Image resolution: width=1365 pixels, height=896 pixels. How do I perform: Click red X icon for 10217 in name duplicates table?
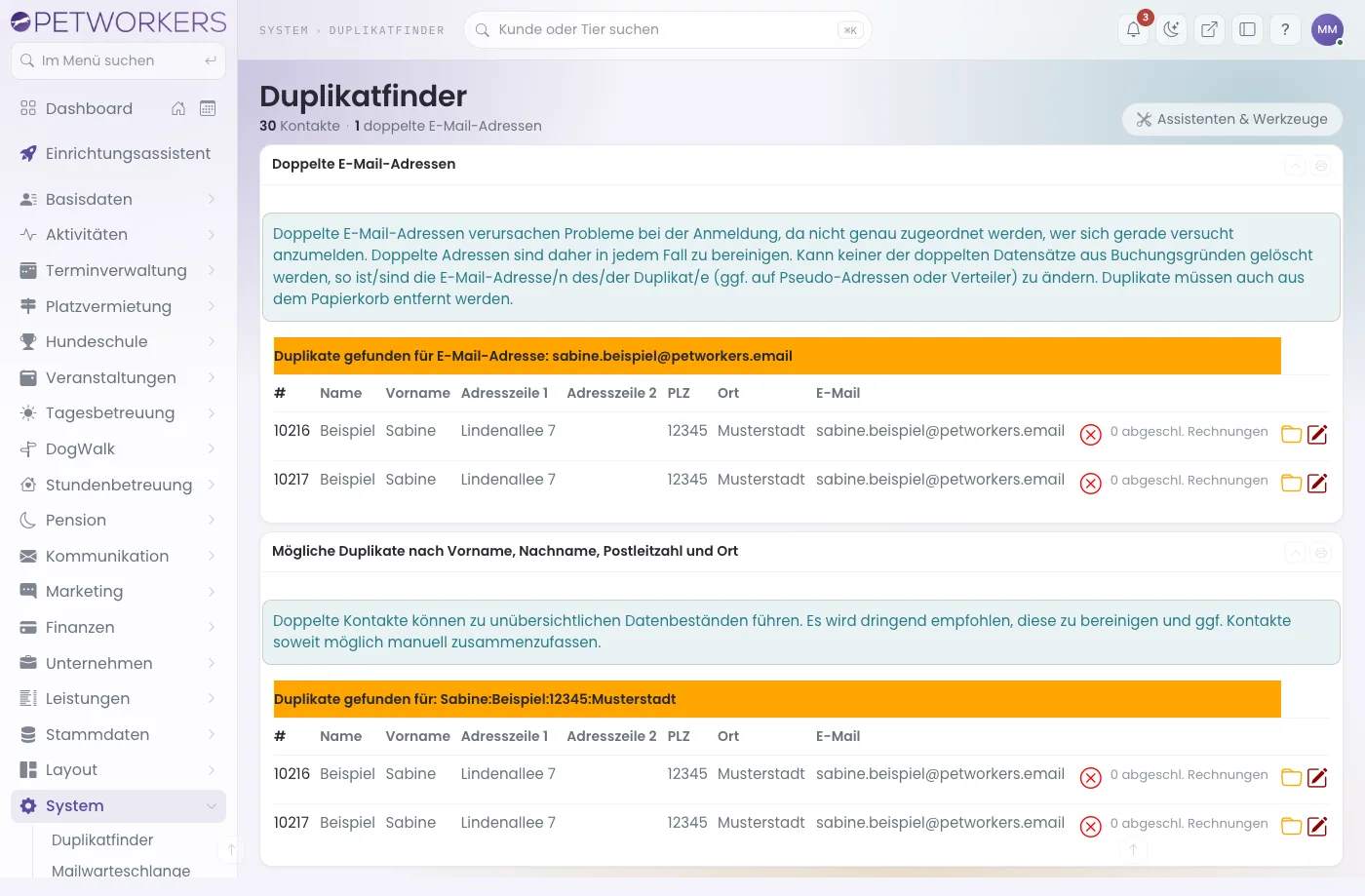point(1091,827)
